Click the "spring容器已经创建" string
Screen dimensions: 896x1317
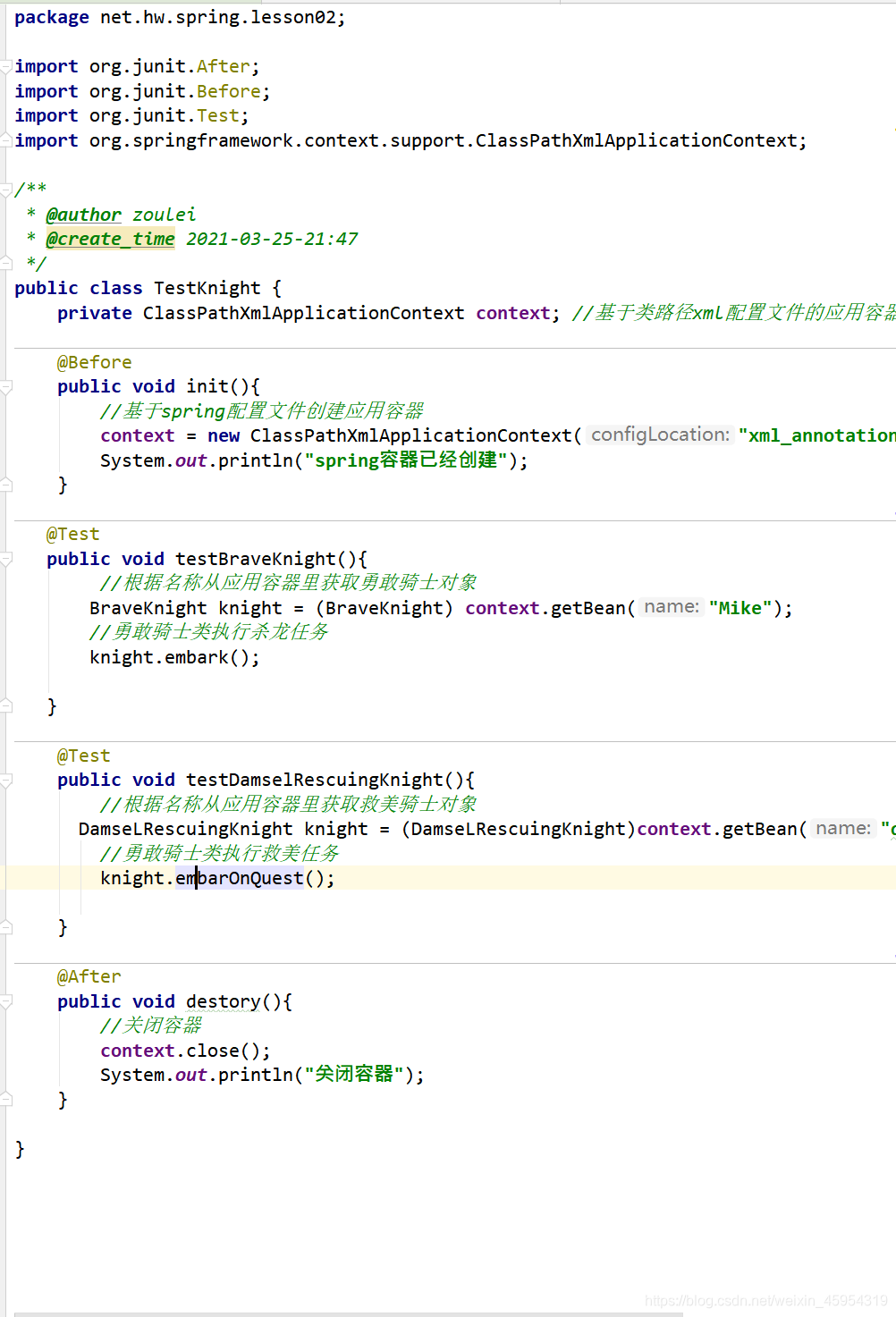406,460
